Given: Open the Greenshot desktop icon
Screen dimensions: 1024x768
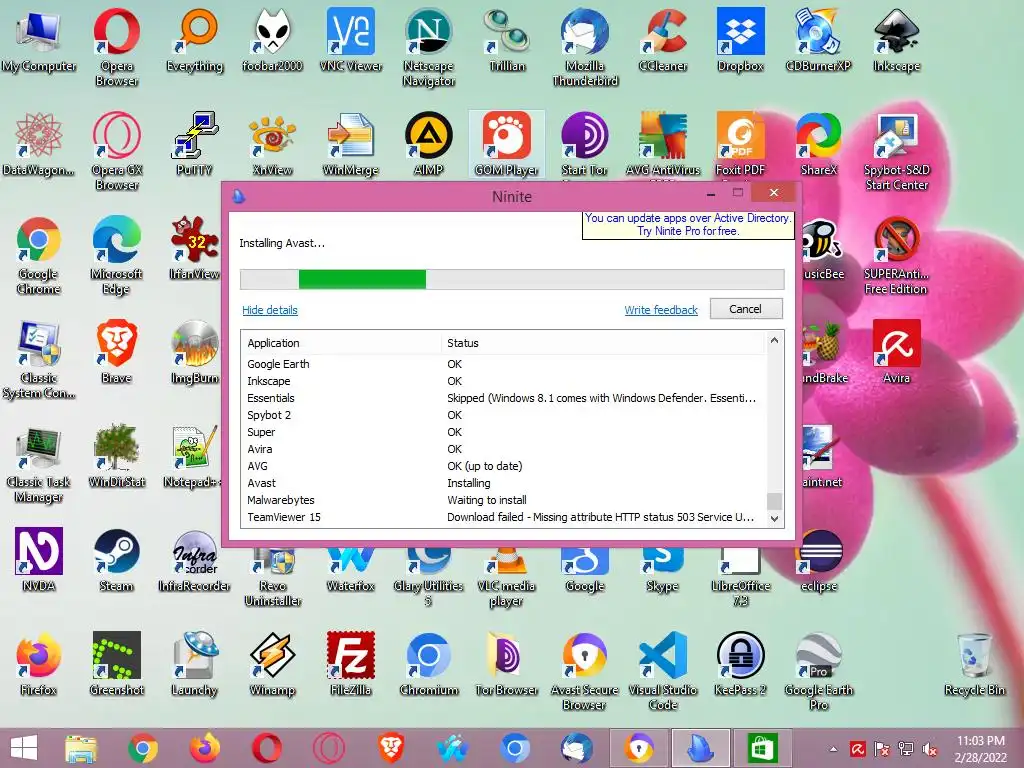Looking at the screenshot, I should pyautogui.click(x=116, y=664).
